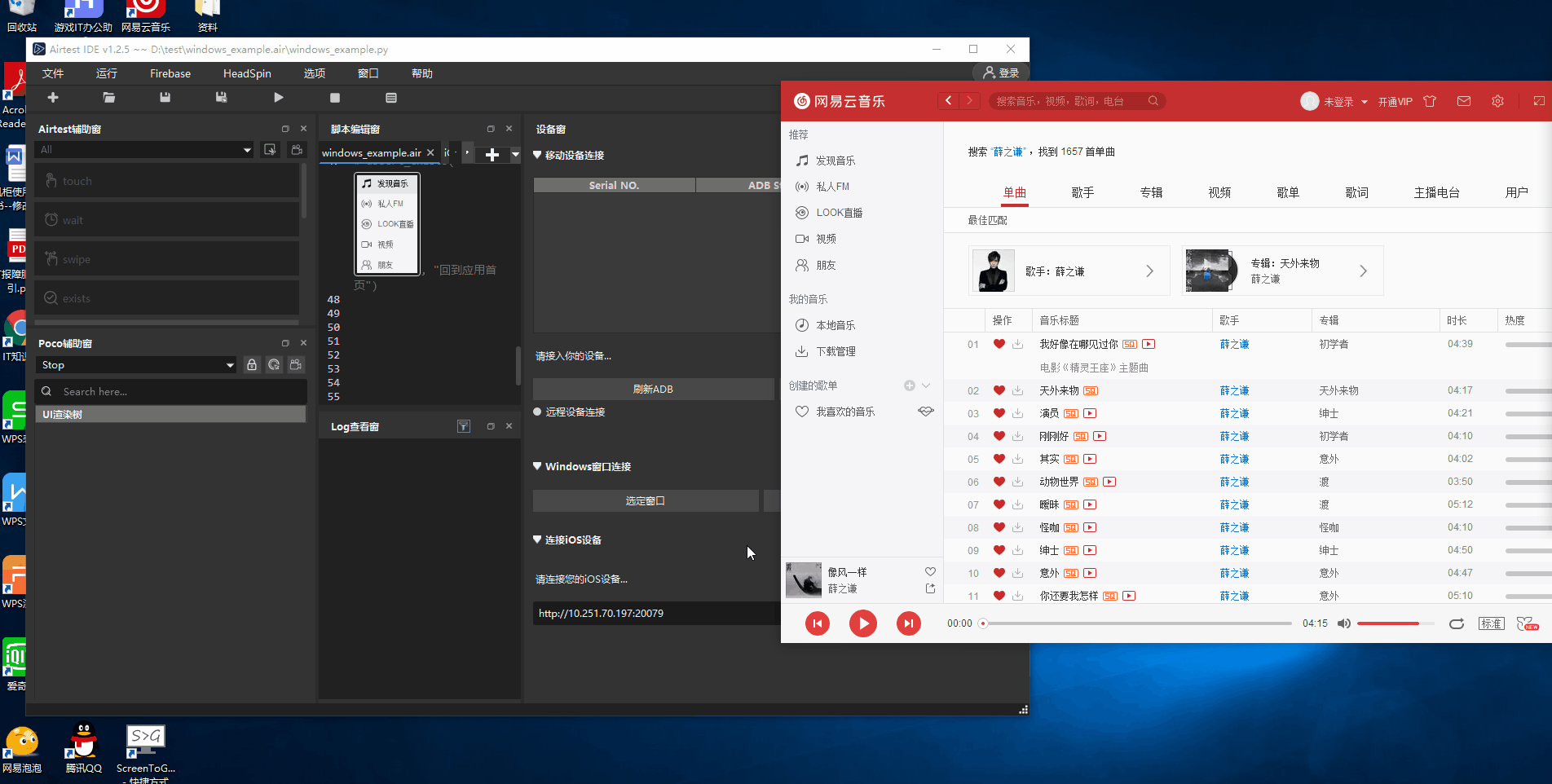Image resolution: width=1552 pixels, height=784 pixels.
Task: Click the 开通VIP link
Action: [x=1395, y=102]
